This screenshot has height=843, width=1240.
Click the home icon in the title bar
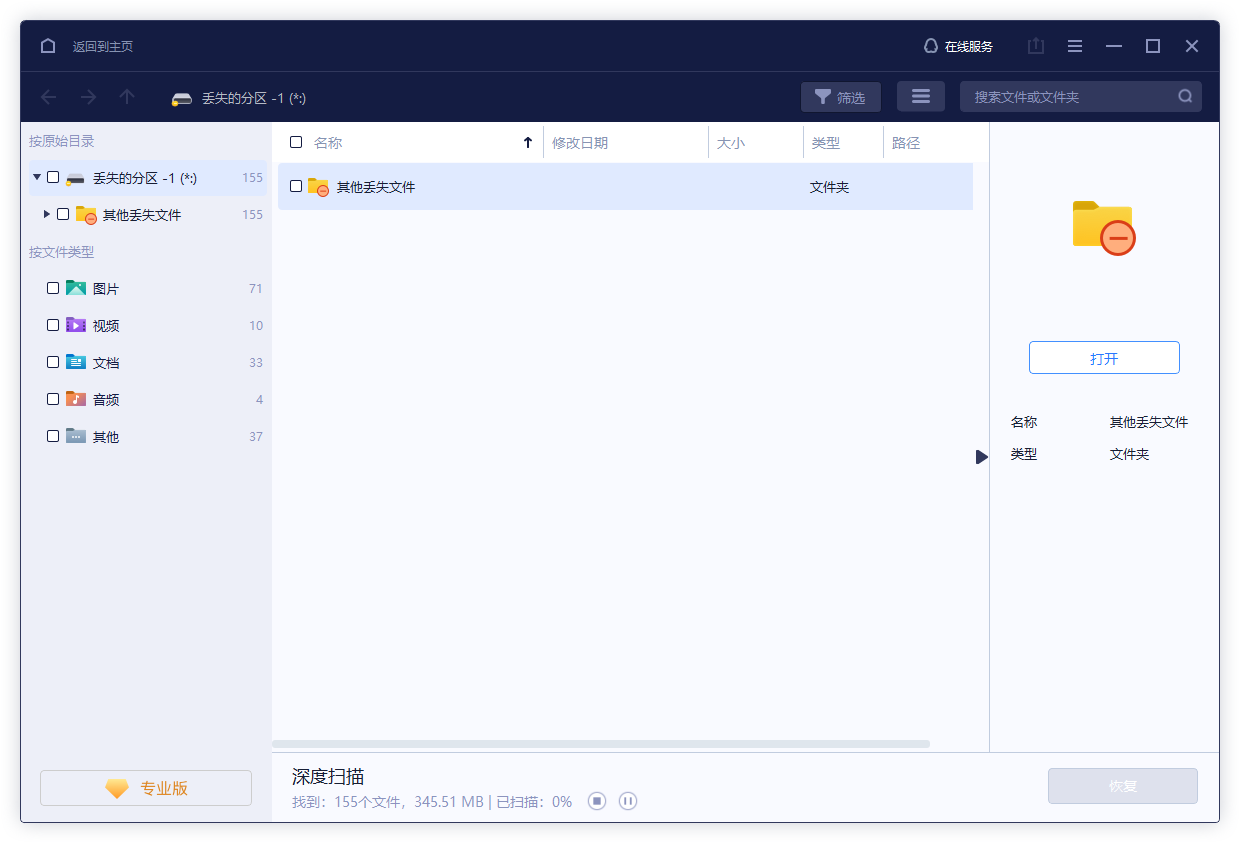[47, 46]
